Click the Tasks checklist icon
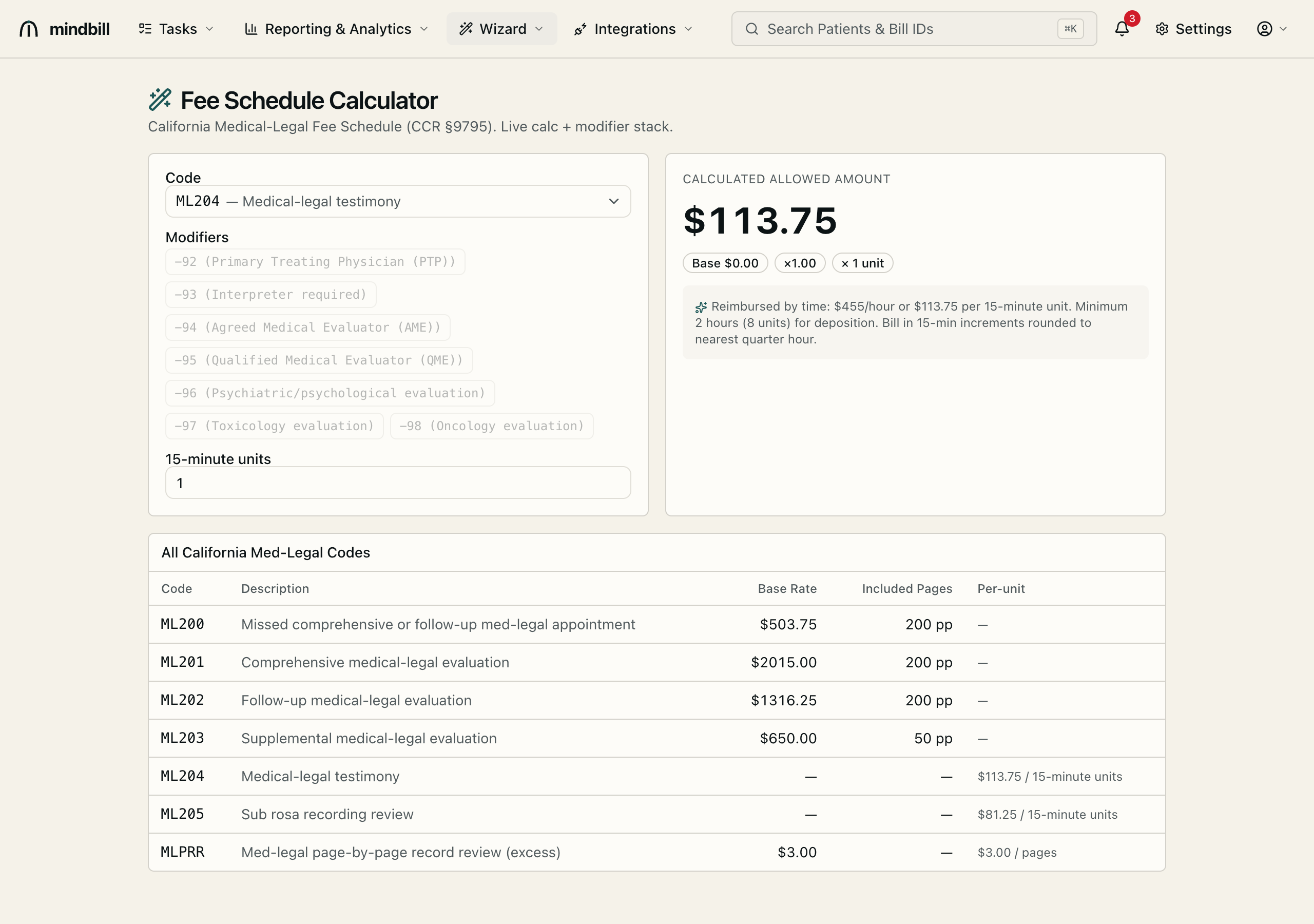This screenshot has height=924, width=1314. [145, 29]
